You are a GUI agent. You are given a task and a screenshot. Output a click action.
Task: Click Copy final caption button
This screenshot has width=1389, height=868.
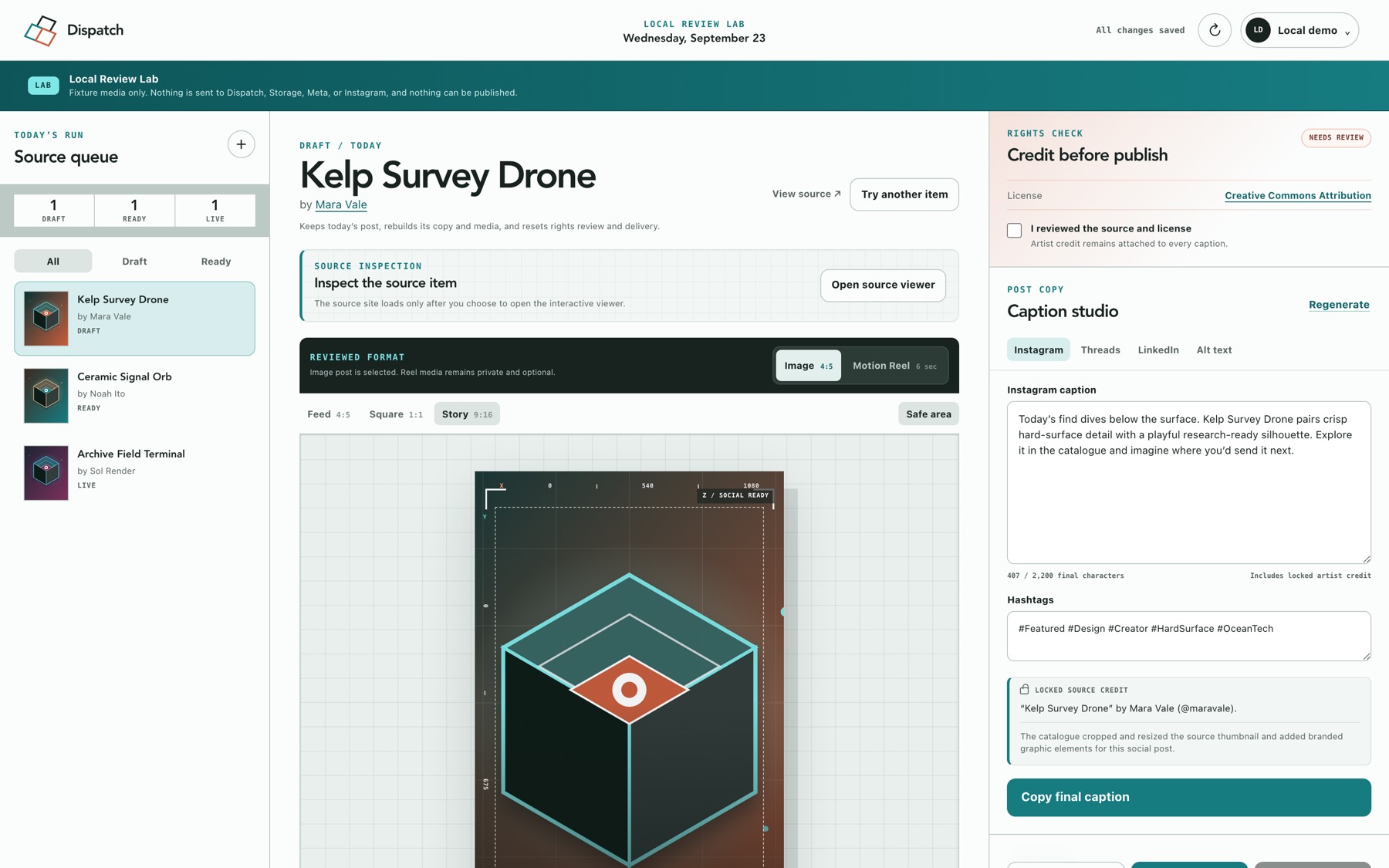point(1188,797)
